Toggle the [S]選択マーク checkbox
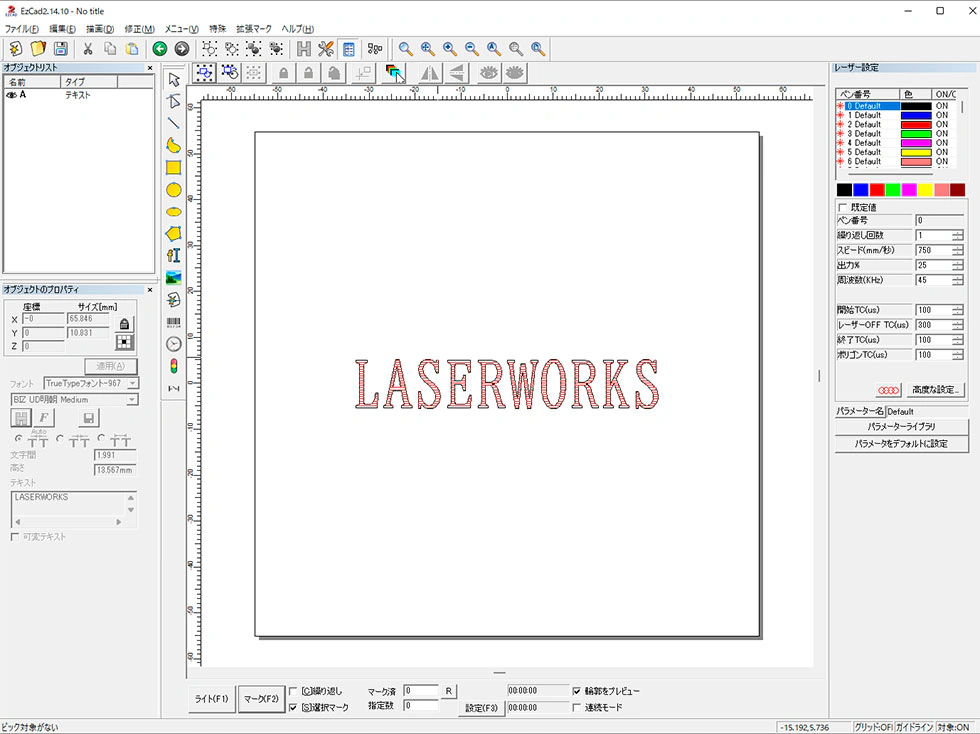The width and height of the screenshot is (980, 734). (293, 707)
